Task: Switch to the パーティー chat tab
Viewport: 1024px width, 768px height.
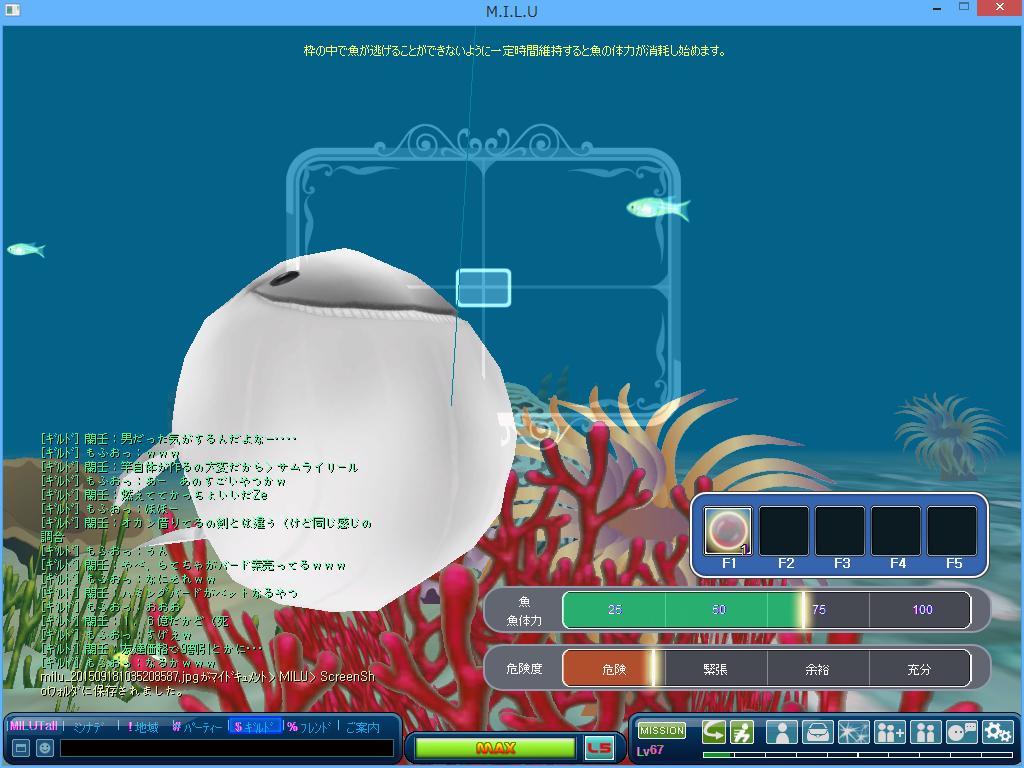Action: [x=197, y=727]
